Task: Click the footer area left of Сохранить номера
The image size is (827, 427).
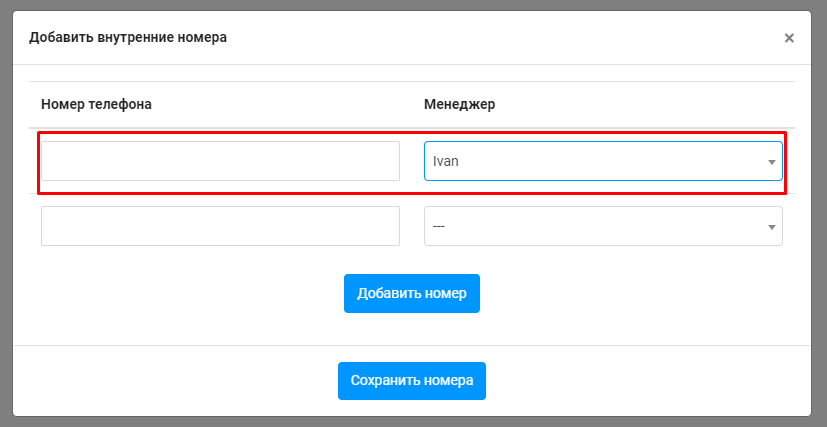Action: (x=170, y=381)
